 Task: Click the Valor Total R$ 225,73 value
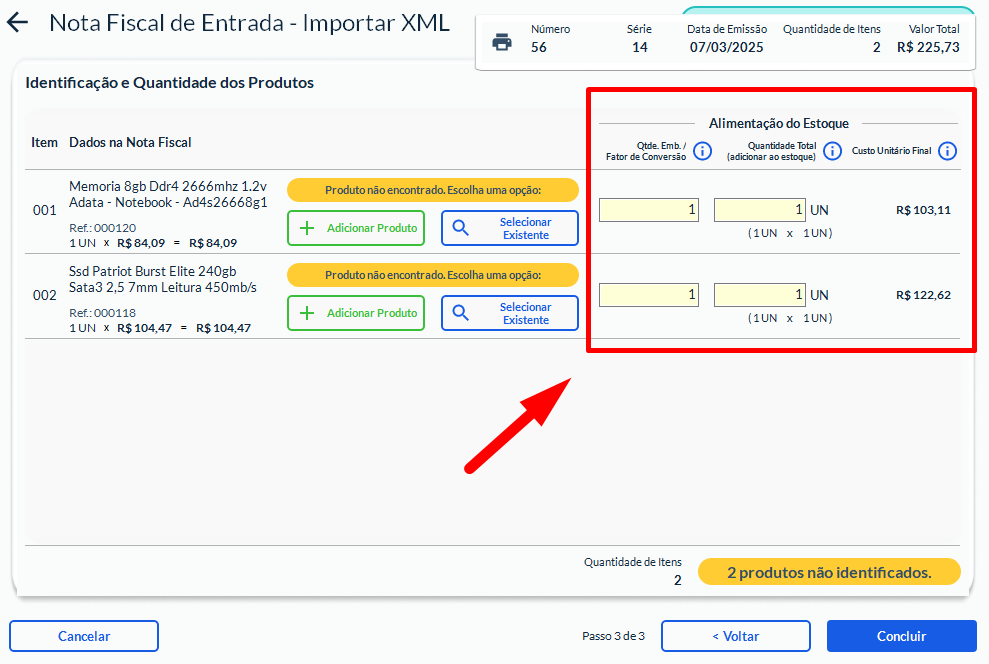pyautogui.click(x=928, y=47)
